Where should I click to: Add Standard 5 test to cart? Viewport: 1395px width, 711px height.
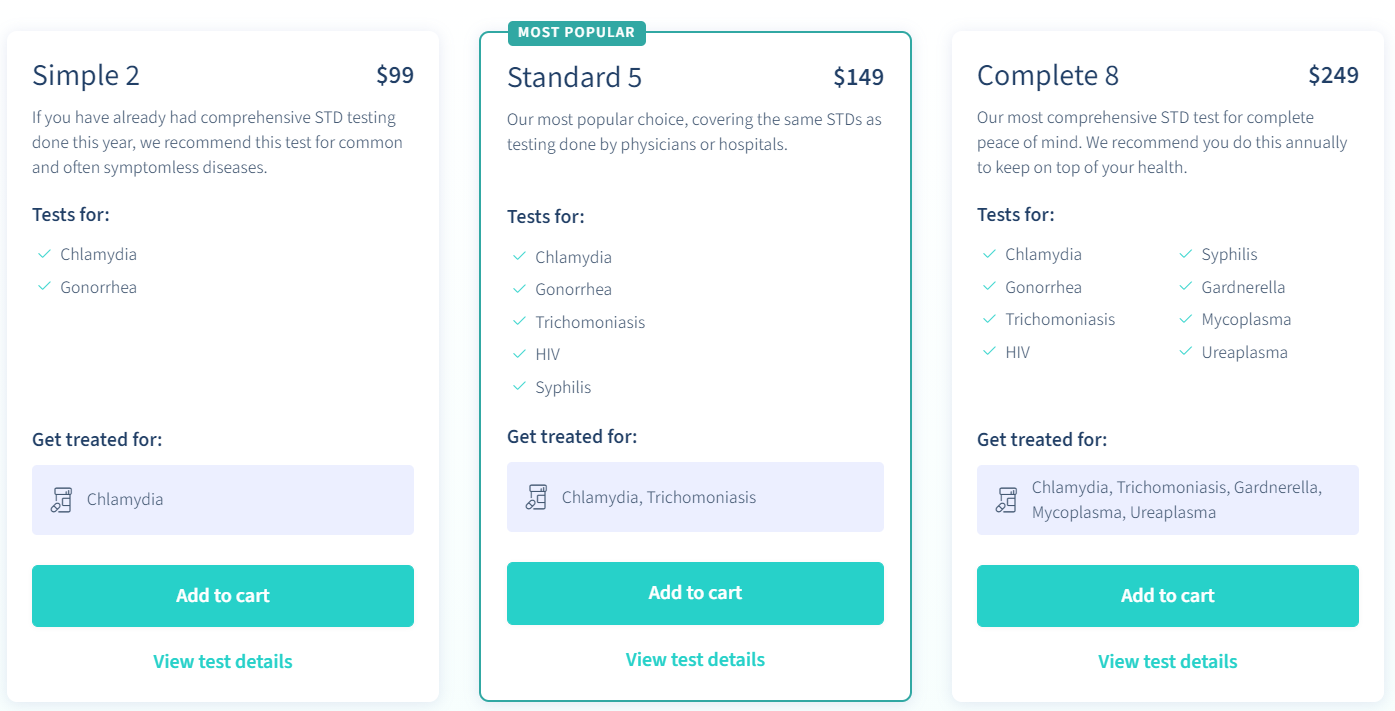tap(695, 593)
